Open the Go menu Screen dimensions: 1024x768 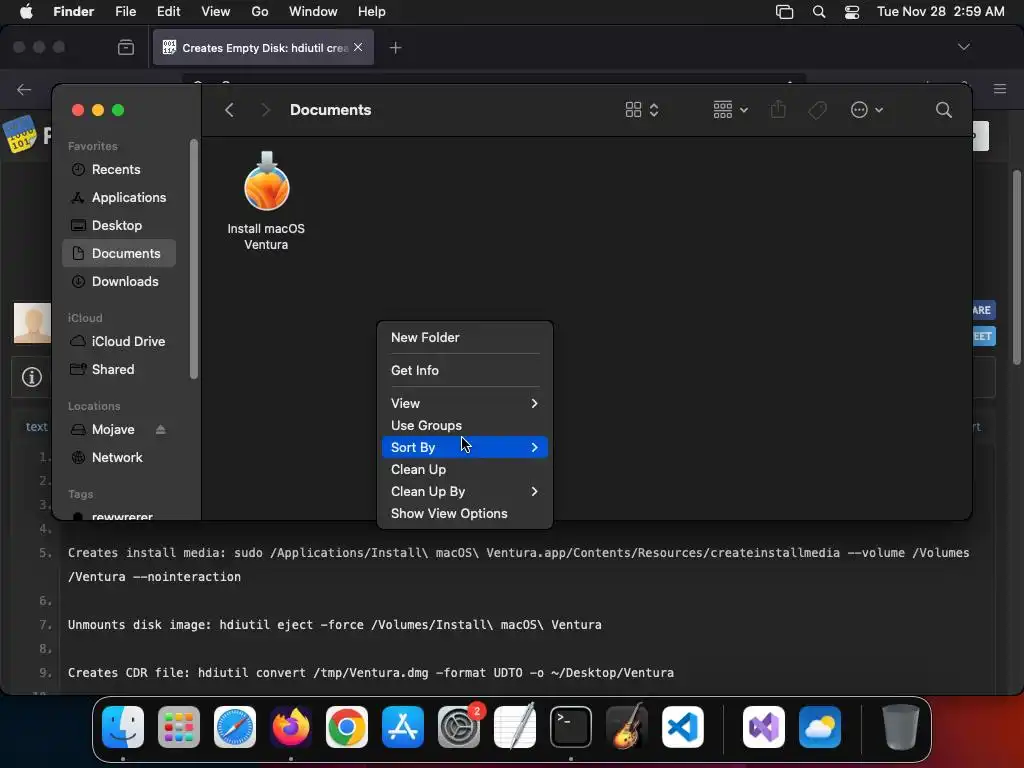(260, 12)
